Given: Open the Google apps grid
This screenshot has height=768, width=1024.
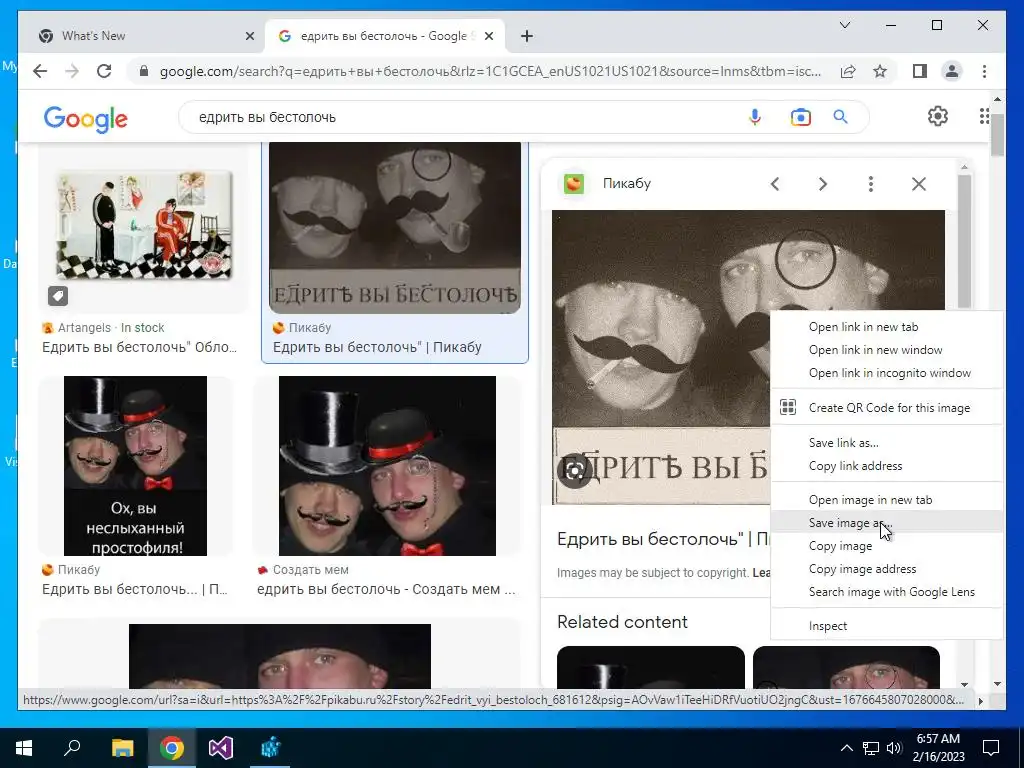Looking at the screenshot, I should click(x=984, y=116).
